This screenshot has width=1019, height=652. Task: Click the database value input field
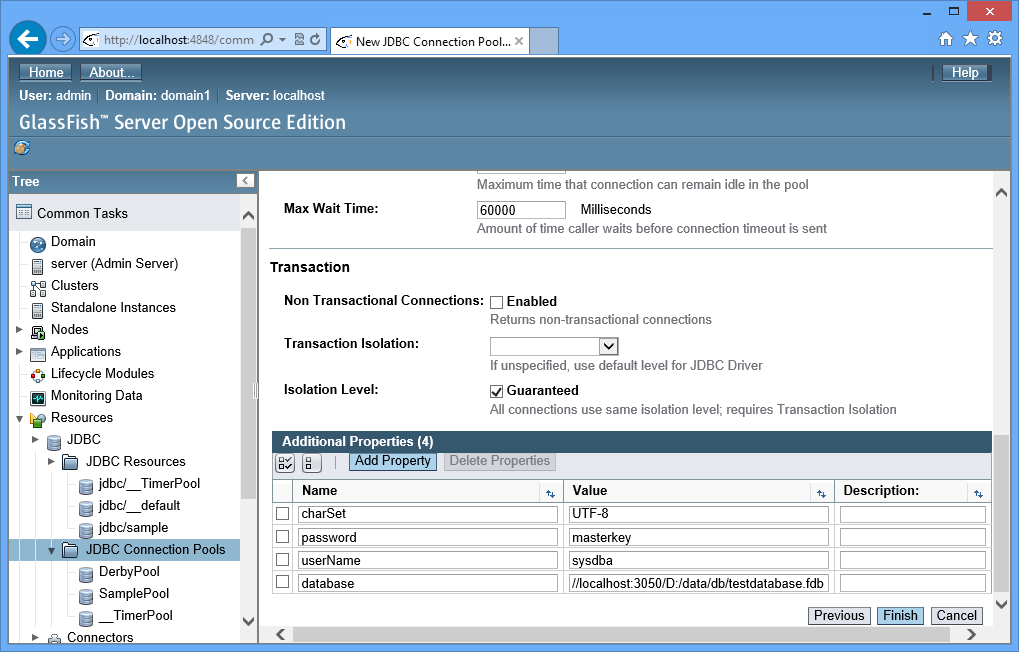tap(699, 583)
